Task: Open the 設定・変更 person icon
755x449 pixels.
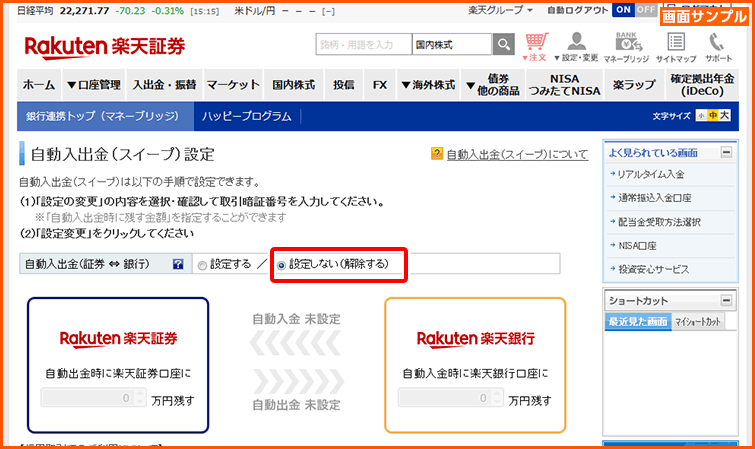Action: [x=576, y=47]
